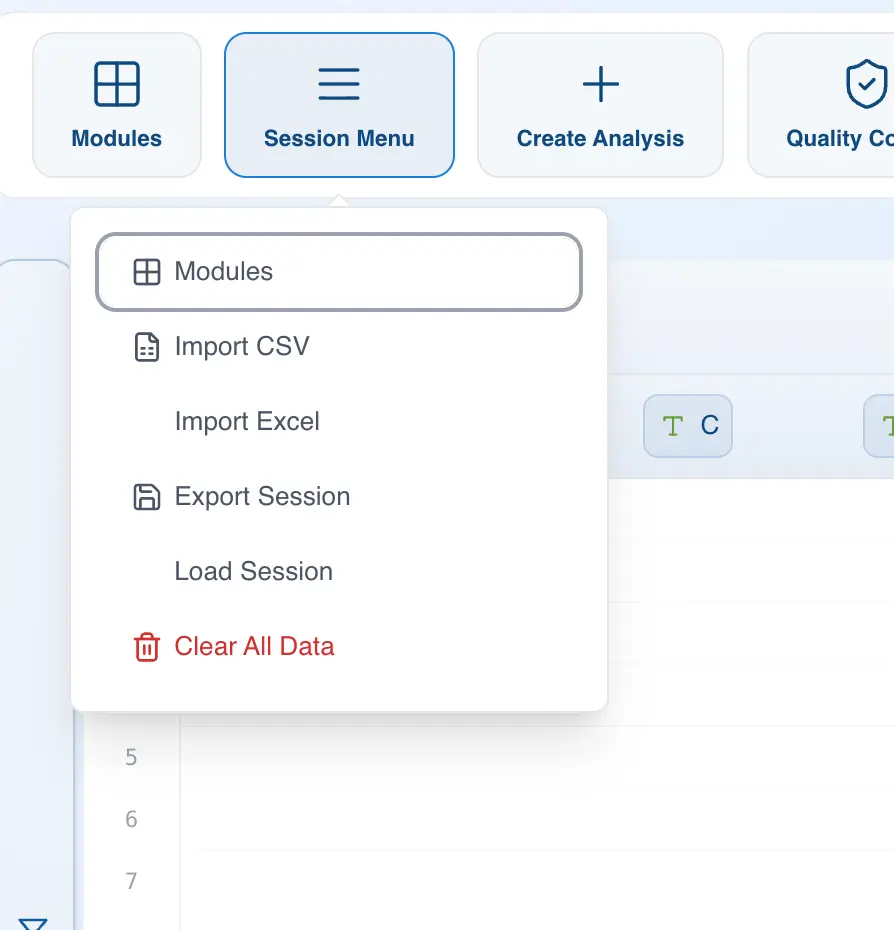Select row number 7 header
Screen dimensions: 894x930
131,881
